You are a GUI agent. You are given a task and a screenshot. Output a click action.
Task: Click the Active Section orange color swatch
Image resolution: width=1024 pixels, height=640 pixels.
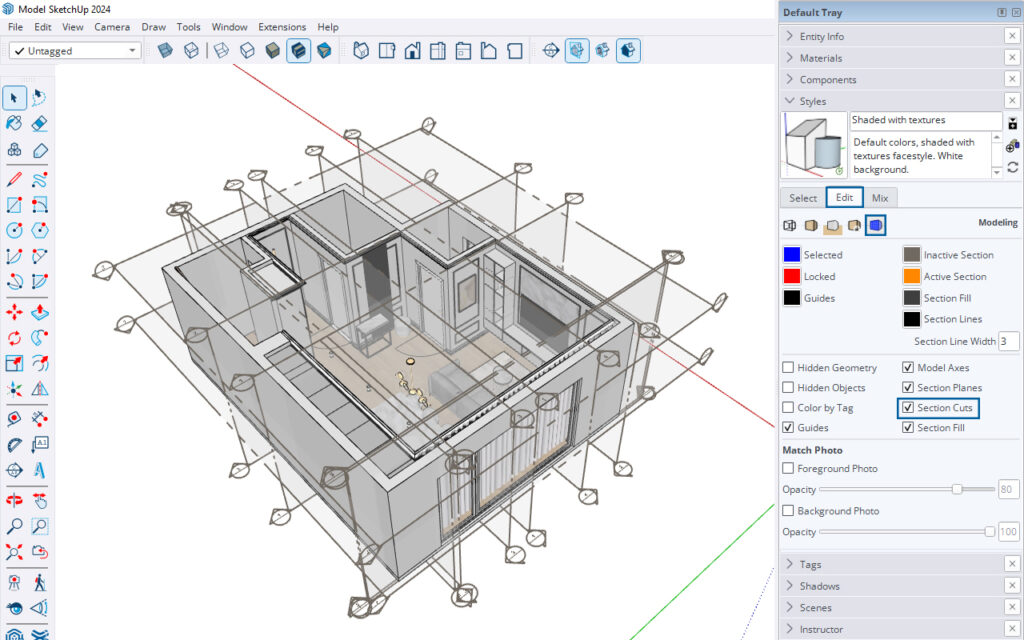click(912, 277)
